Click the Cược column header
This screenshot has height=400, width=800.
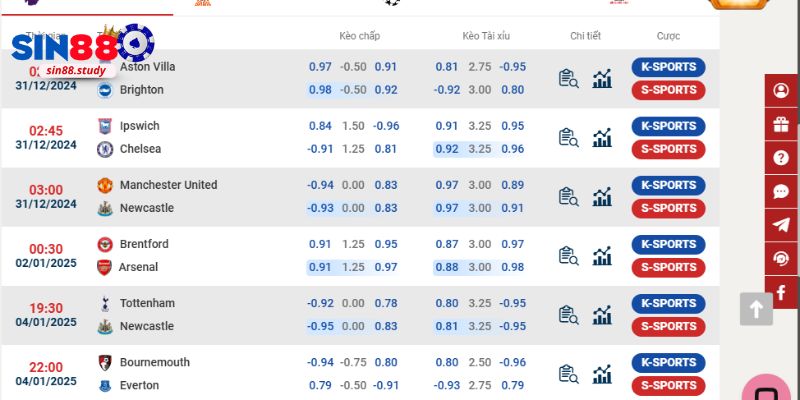click(x=668, y=36)
